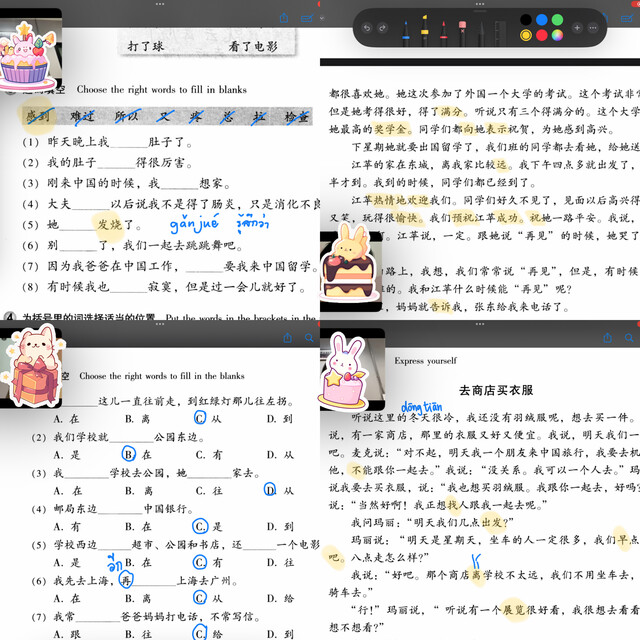Tap the title 去商店买衣服
This screenshot has width=640, height=640.
(x=496, y=390)
